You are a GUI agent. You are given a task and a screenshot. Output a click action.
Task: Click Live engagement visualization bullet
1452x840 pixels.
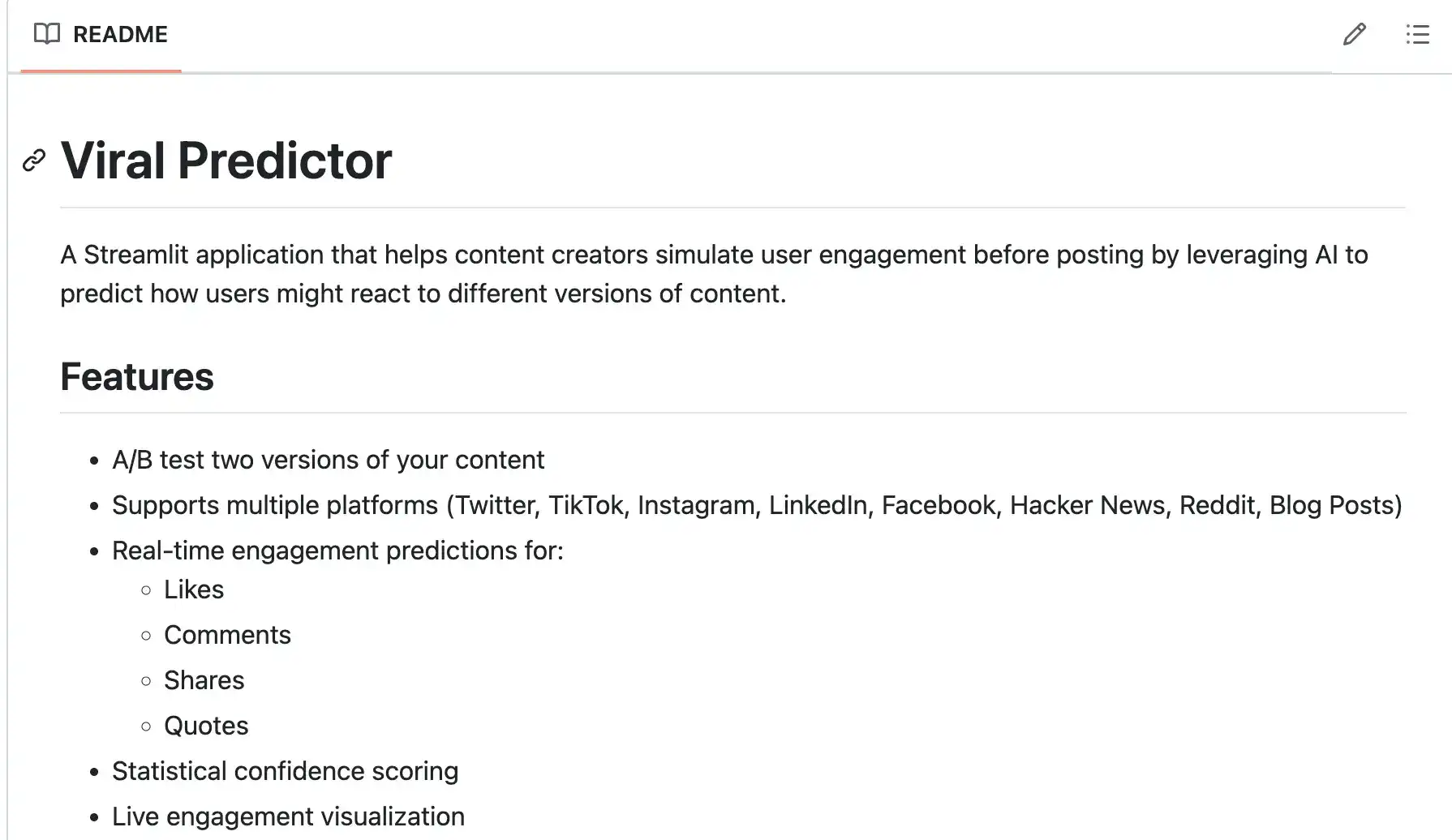[x=288, y=816]
